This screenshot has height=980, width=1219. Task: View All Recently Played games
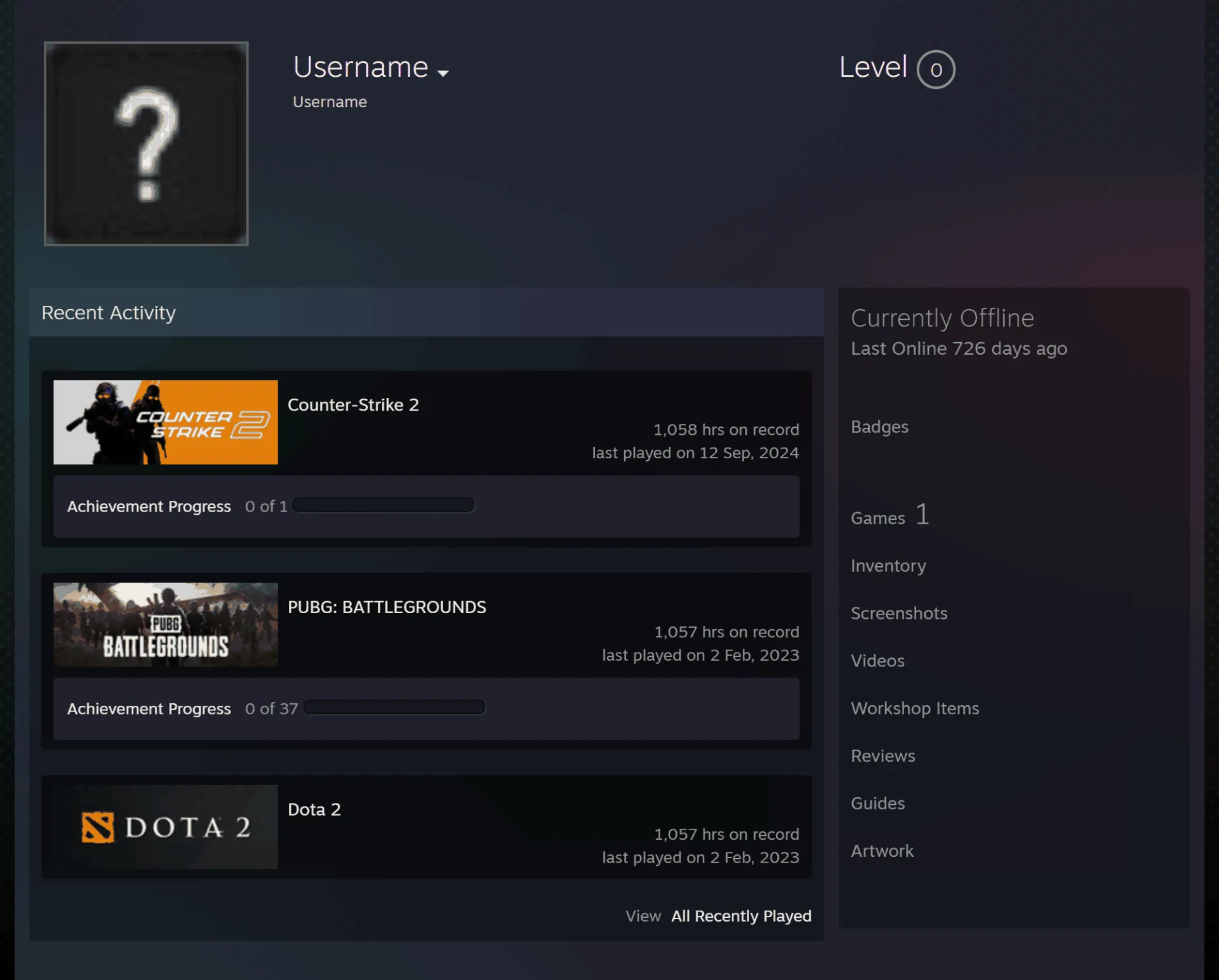point(741,916)
